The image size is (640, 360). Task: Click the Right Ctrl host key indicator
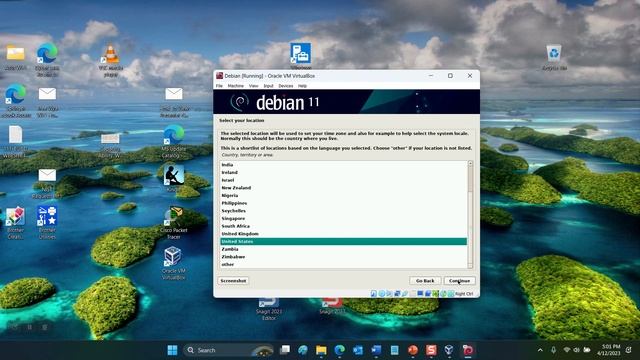pos(464,294)
